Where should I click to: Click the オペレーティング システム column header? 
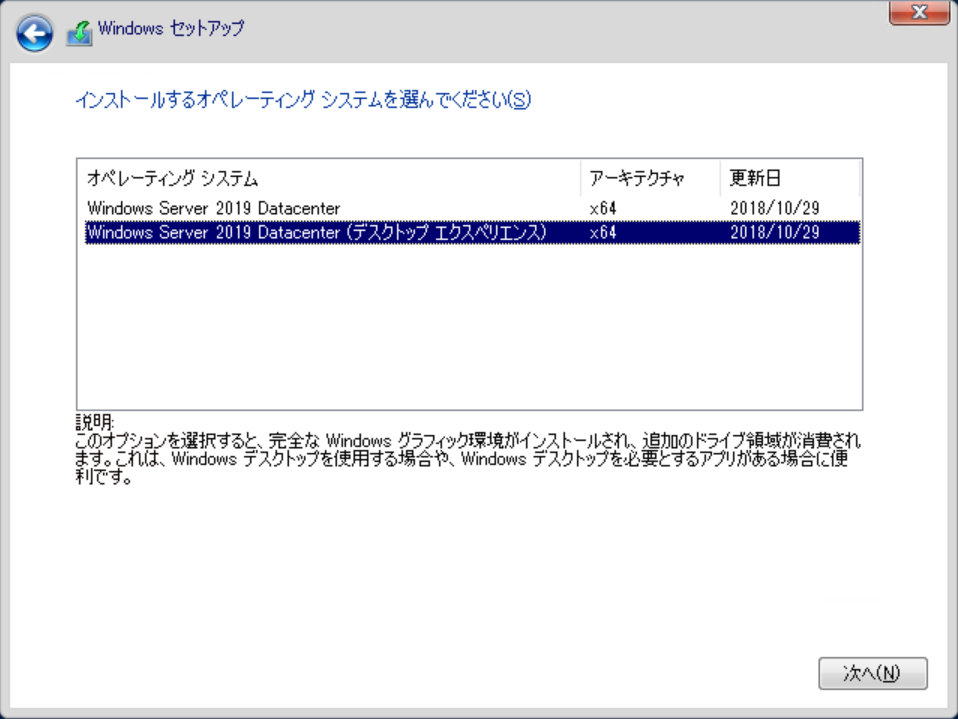click(x=329, y=178)
